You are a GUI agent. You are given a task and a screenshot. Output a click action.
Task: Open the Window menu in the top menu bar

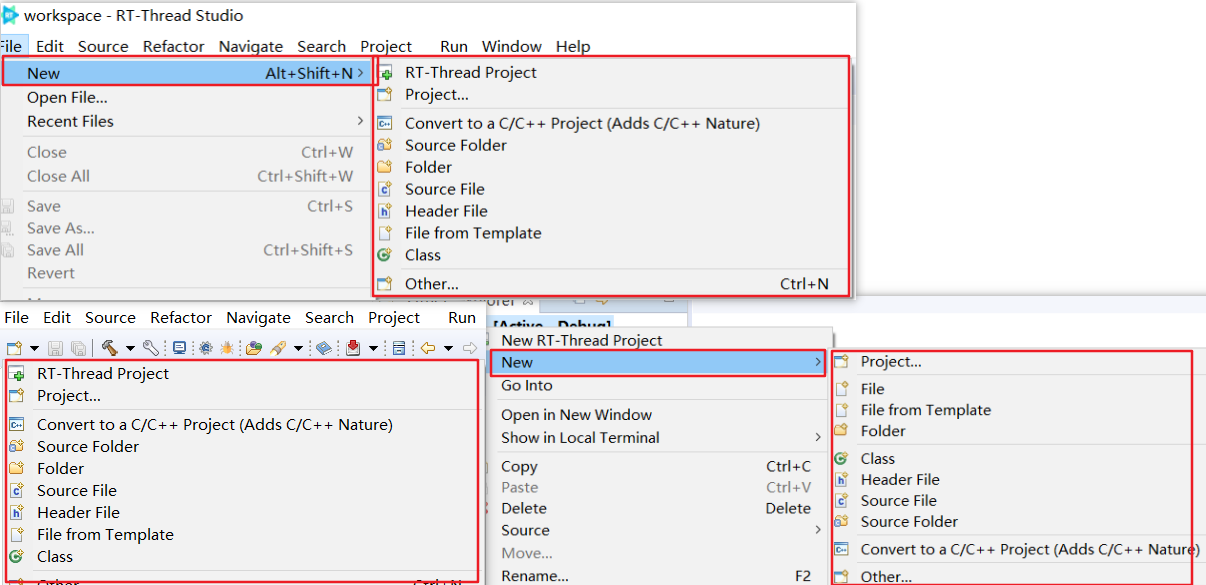pyautogui.click(x=512, y=46)
